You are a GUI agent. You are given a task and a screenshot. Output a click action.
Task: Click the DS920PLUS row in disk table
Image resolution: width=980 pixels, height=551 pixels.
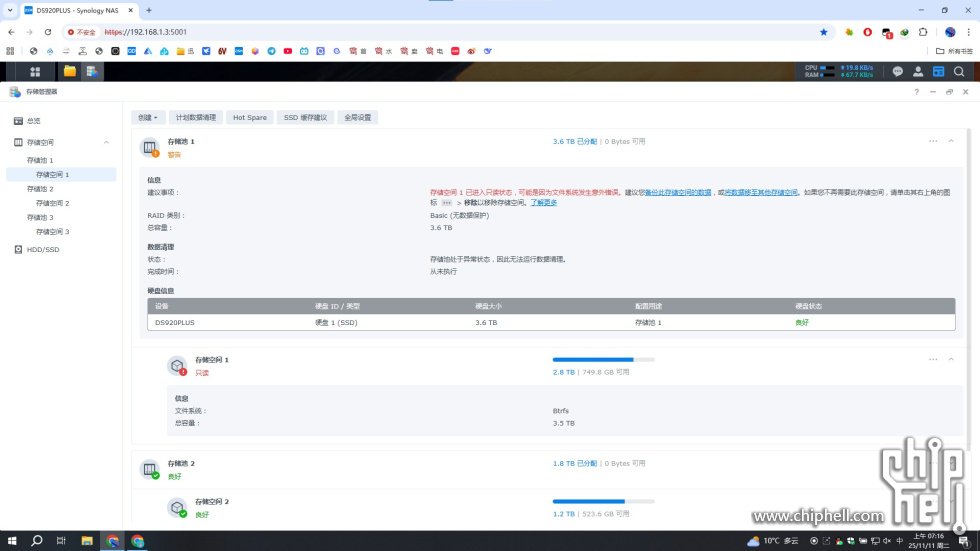(551, 322)
